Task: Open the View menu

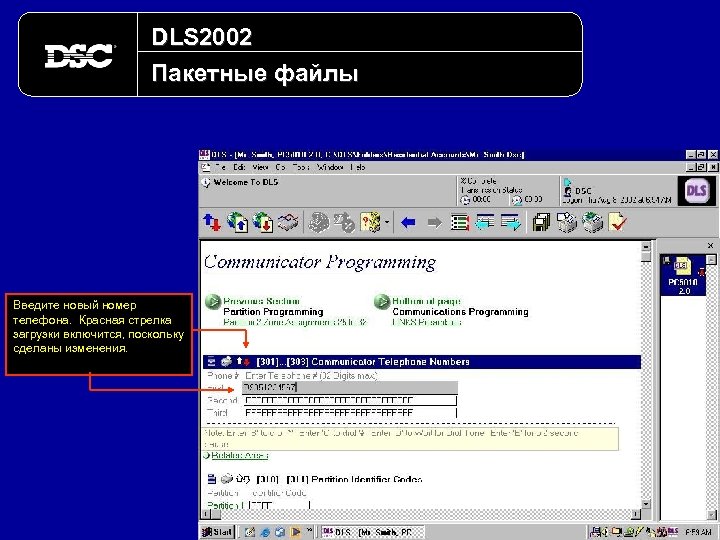Action: click(x=260, y=167)
